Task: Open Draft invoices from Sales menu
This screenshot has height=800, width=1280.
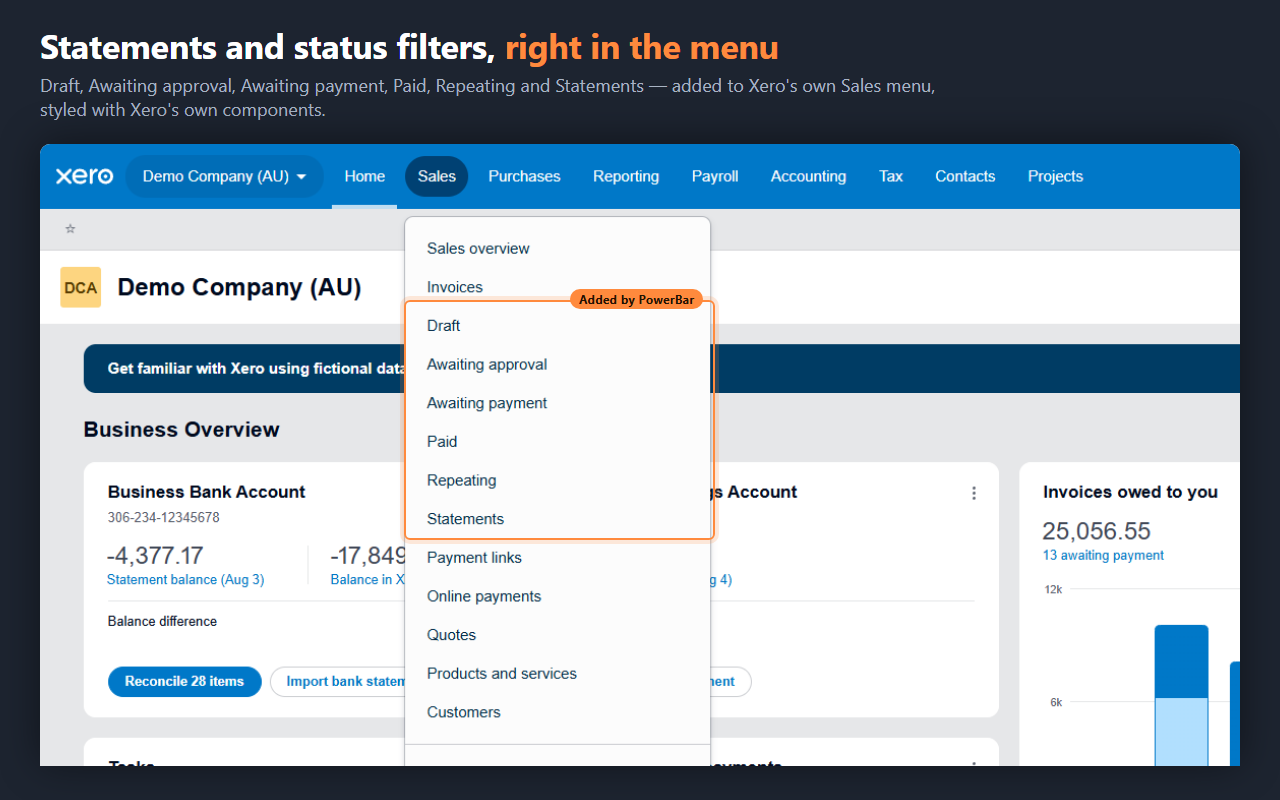Action: click(x=557, y=326)
